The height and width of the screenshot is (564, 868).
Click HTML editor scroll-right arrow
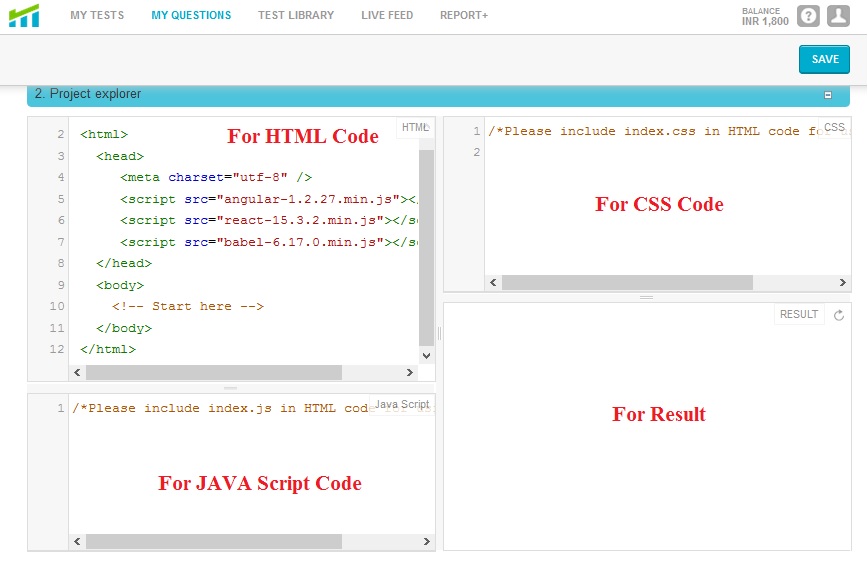pos(410,372)
